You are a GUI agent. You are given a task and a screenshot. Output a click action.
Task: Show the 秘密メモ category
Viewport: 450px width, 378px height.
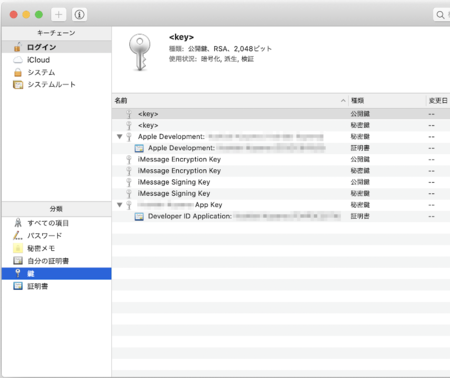pos(56,248)
